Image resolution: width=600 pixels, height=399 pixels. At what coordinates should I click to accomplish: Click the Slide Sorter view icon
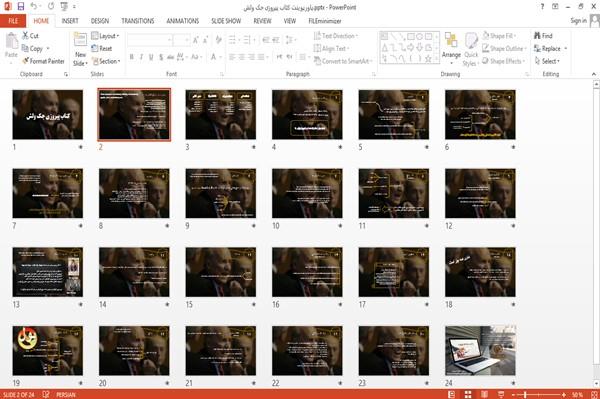pos(468,394)
